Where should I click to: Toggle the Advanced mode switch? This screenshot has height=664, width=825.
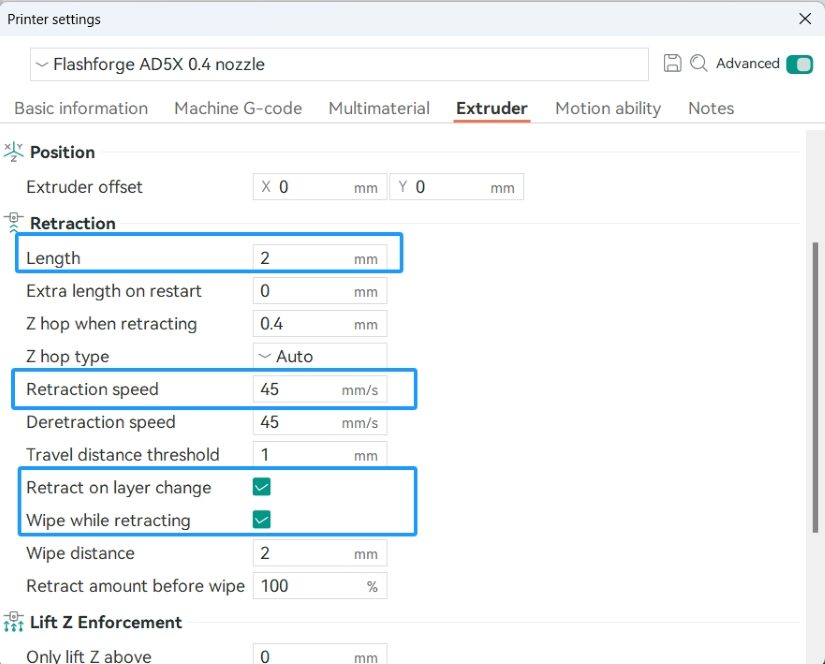799,64
